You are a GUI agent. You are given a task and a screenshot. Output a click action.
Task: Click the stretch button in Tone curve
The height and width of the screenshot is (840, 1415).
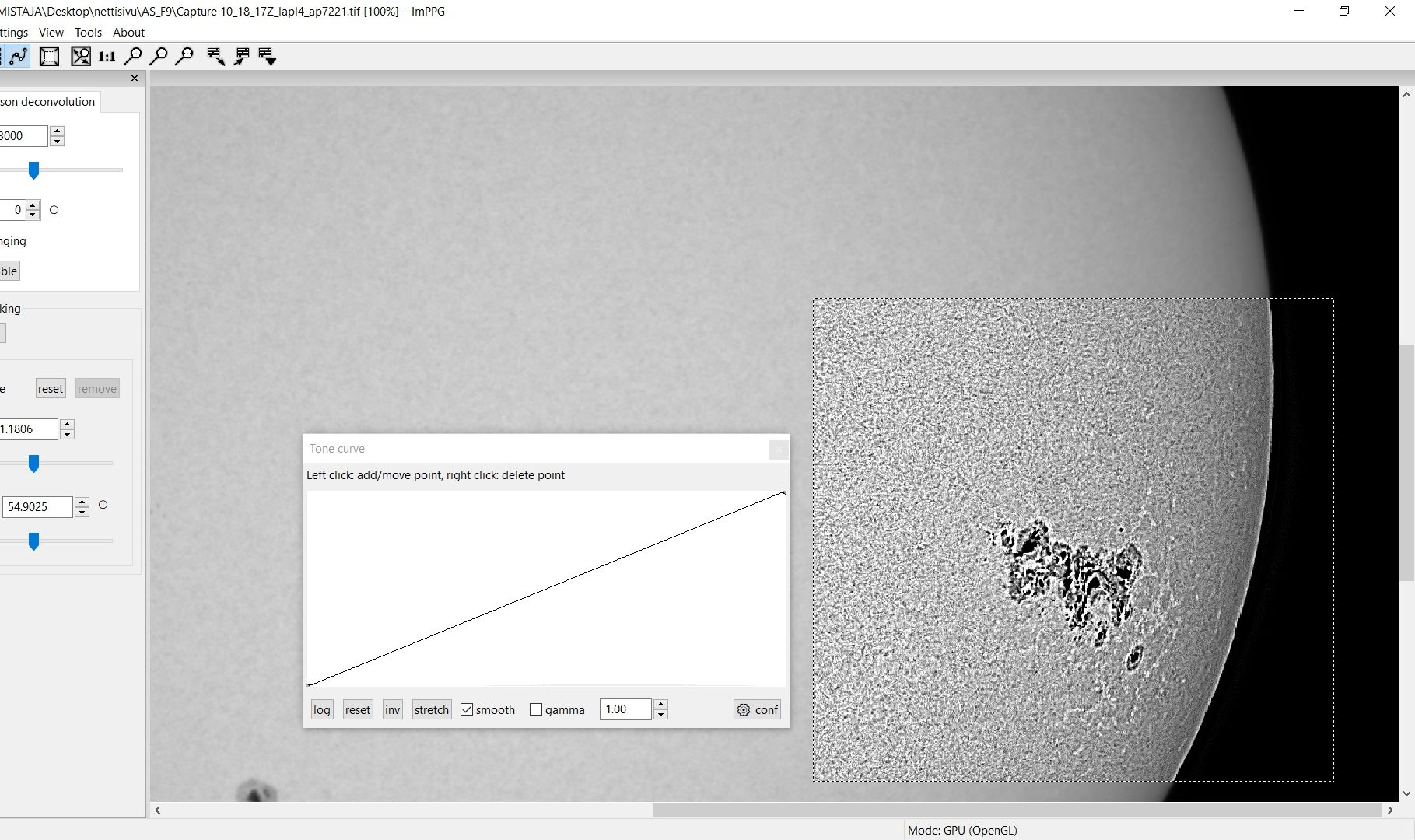coord(431,709)
